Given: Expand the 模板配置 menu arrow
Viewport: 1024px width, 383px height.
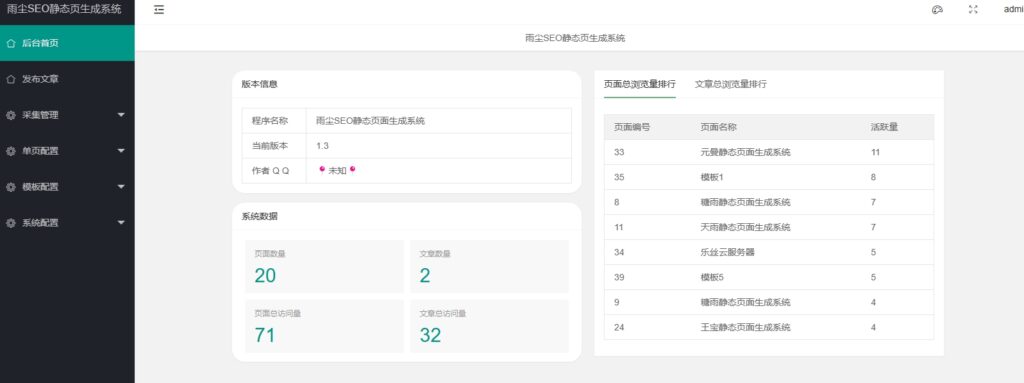Looking at the screenshot, I should click(x=121, y=187).
